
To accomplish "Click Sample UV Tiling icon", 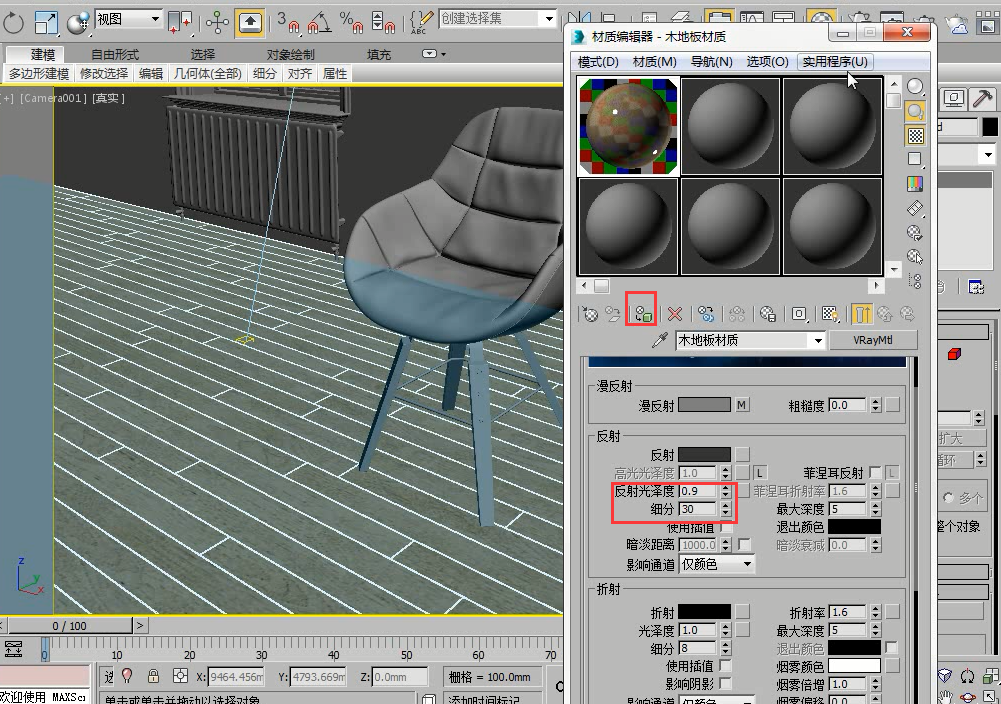I will pos(915,159).
